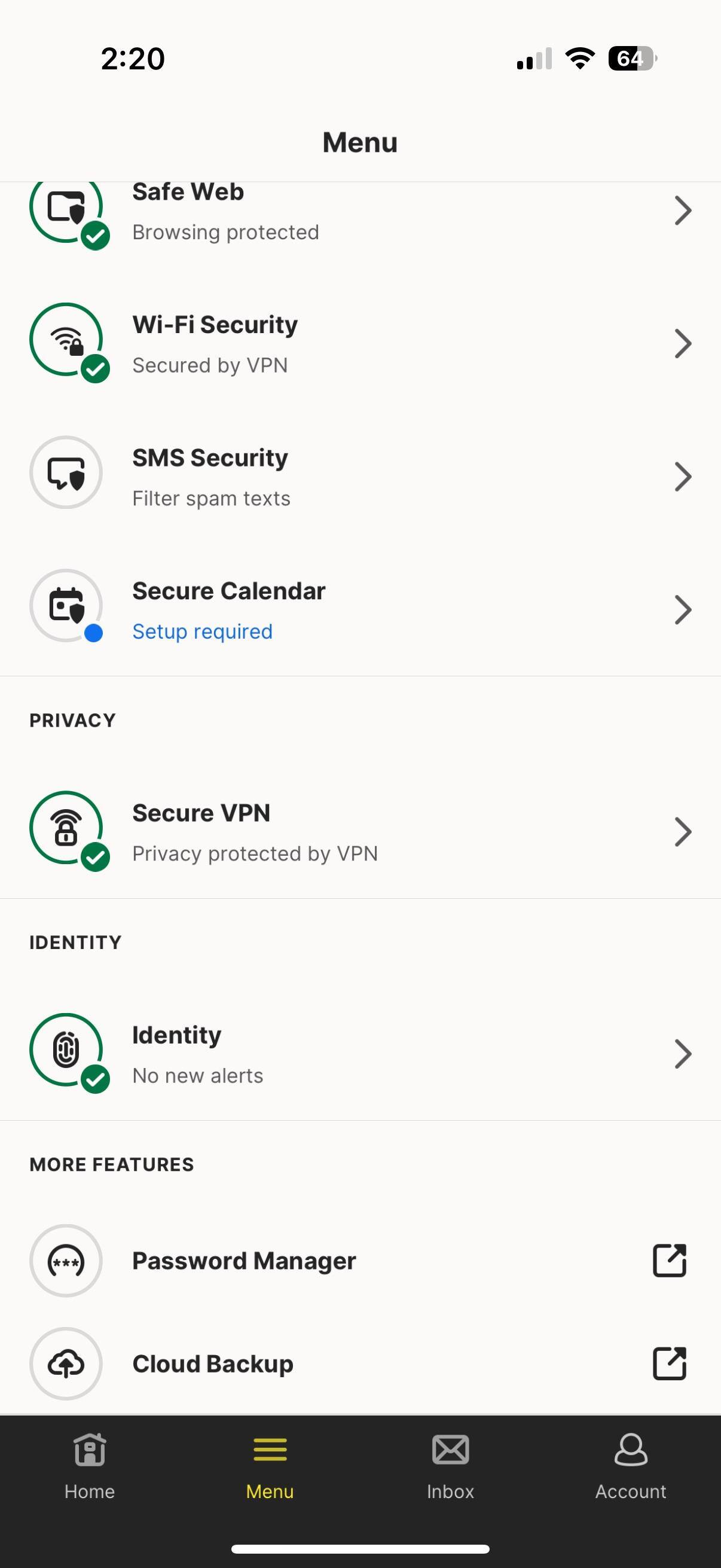Screen dimensions: 721x1568
Task: Tap the Identity fingerprint icon
Action: click(x=66, y=1050)
